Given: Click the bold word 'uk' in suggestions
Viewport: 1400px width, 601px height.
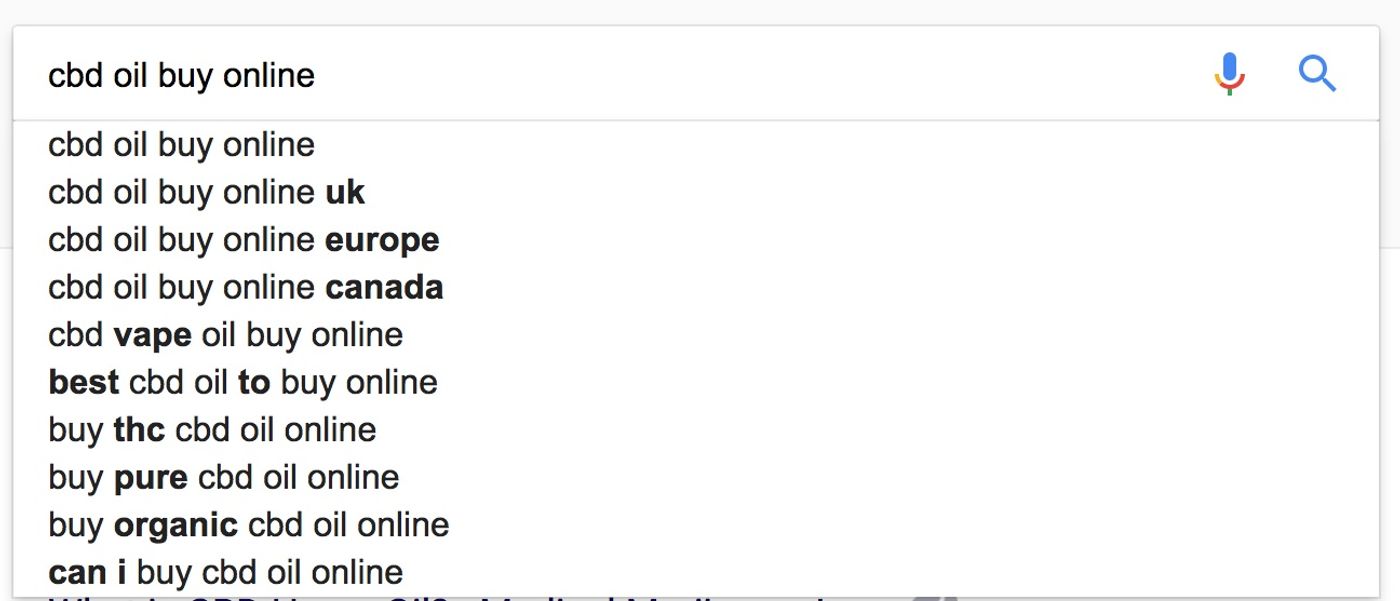Looking at the screenshot, I should coord(345,193).
